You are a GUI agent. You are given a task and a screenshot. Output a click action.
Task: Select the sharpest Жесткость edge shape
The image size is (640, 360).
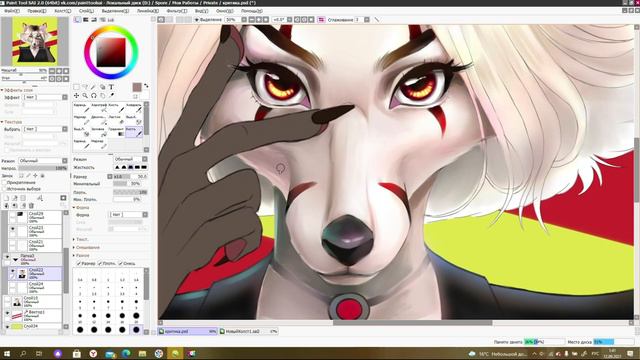[x=144, y=167]
